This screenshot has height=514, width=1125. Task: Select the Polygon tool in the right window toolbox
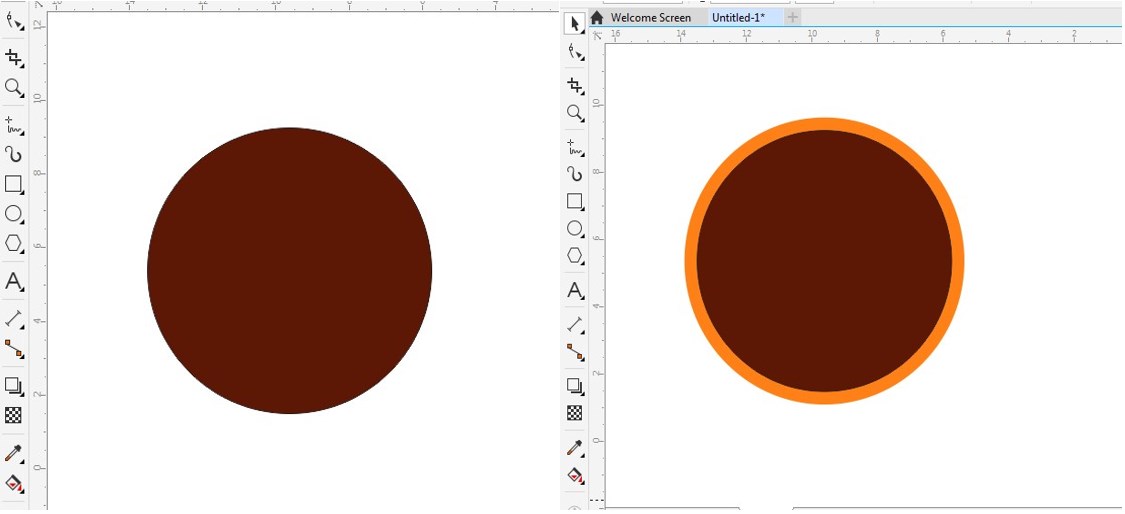575,255
